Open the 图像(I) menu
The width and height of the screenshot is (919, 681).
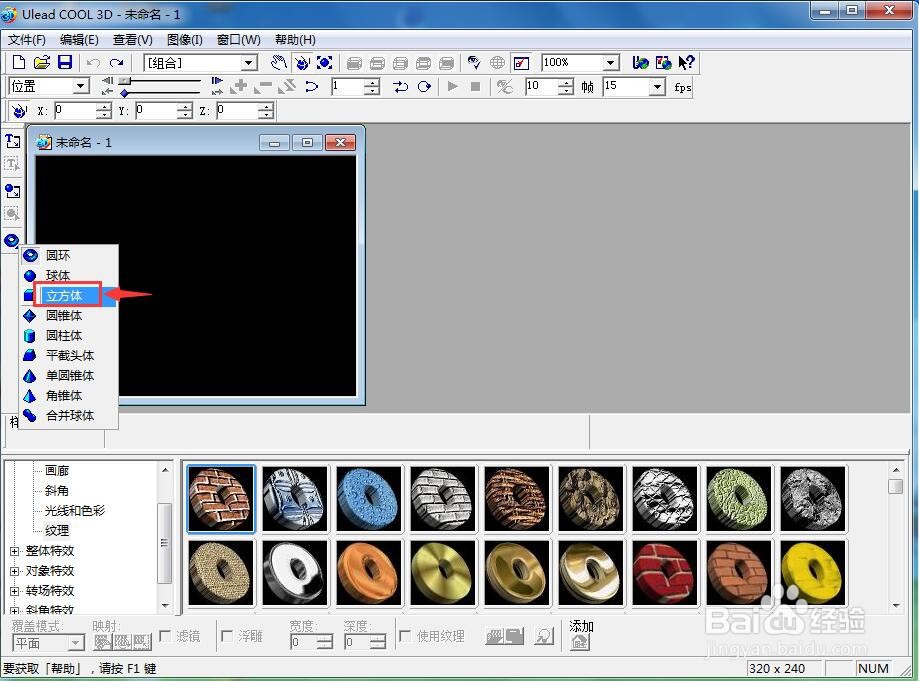coord(185,40)
